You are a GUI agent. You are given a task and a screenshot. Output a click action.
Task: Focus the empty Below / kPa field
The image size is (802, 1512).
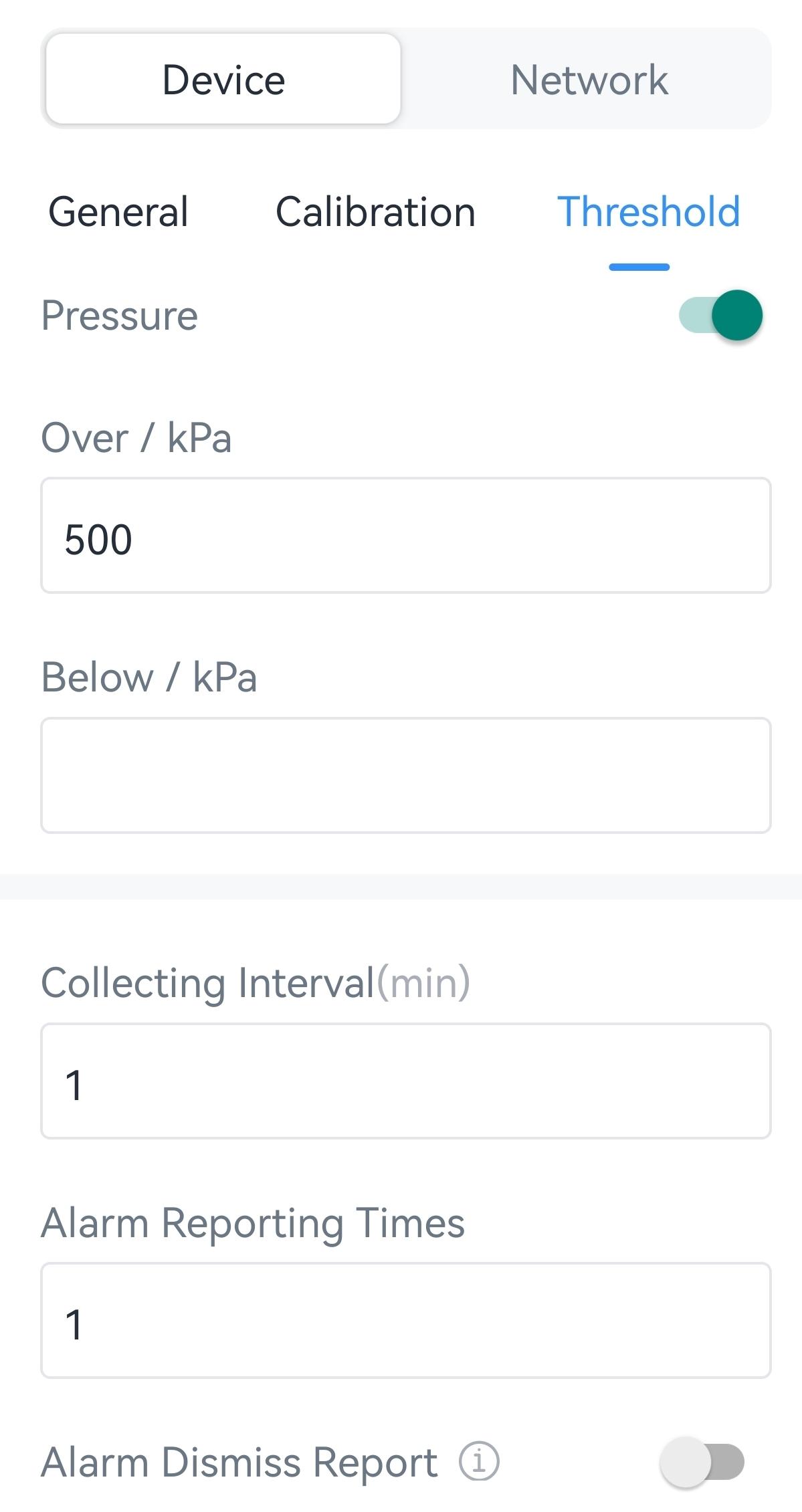405,775
